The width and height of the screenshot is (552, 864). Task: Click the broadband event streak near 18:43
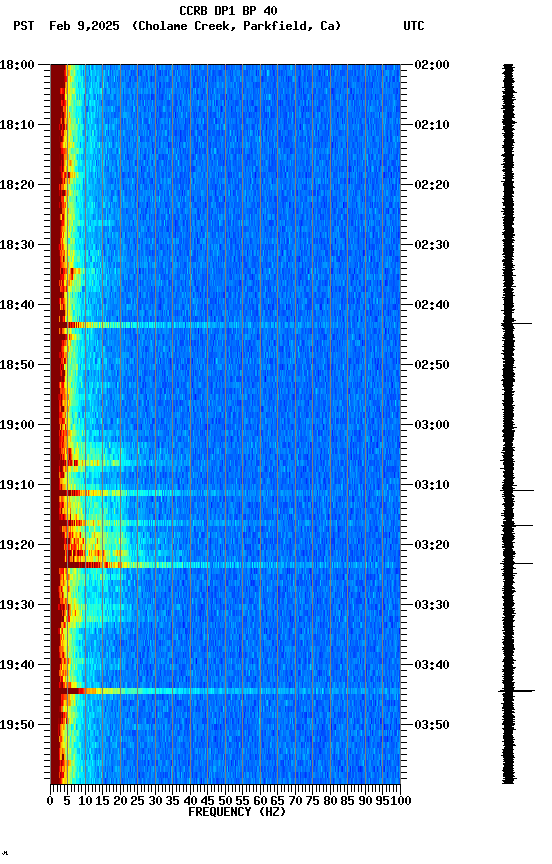(x=225, y=326)
